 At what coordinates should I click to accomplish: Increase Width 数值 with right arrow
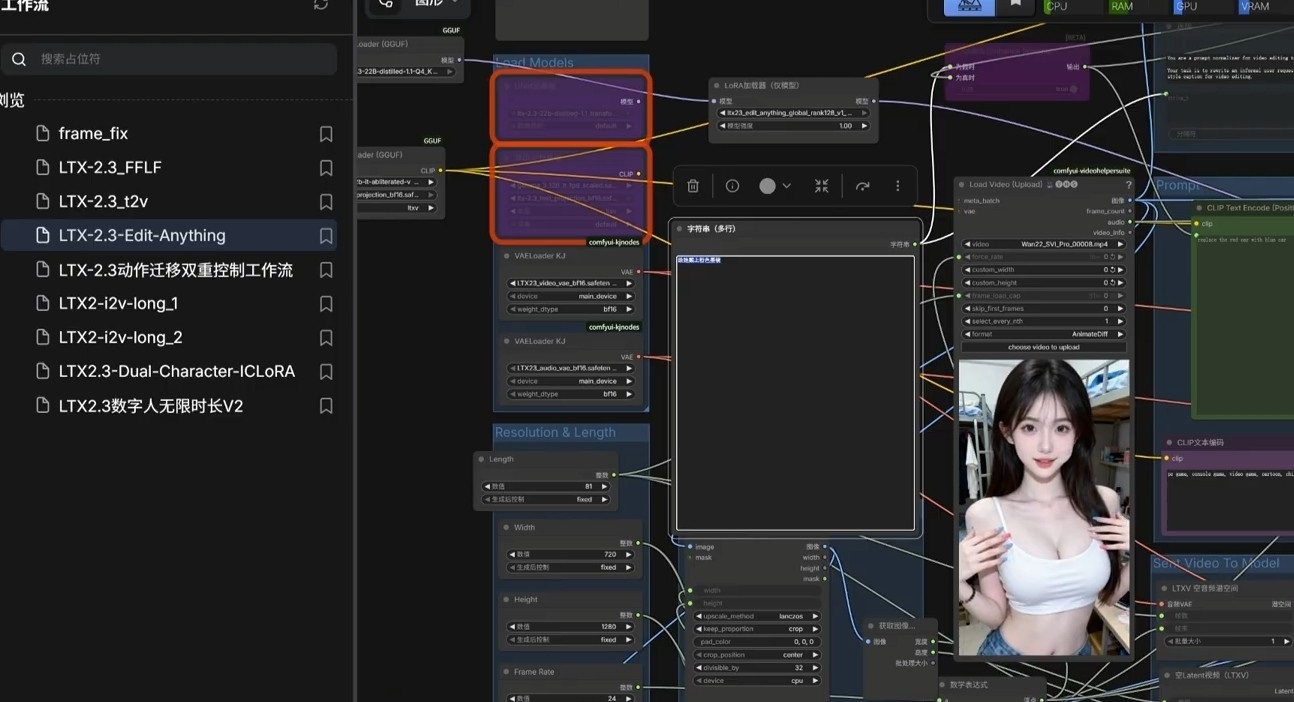628,555
